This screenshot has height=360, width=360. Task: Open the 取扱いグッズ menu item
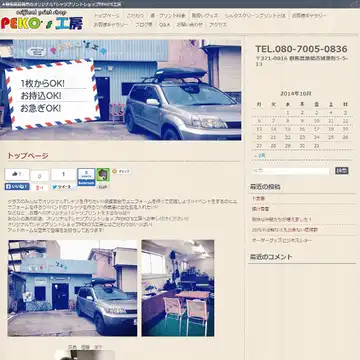pos(205,16)
